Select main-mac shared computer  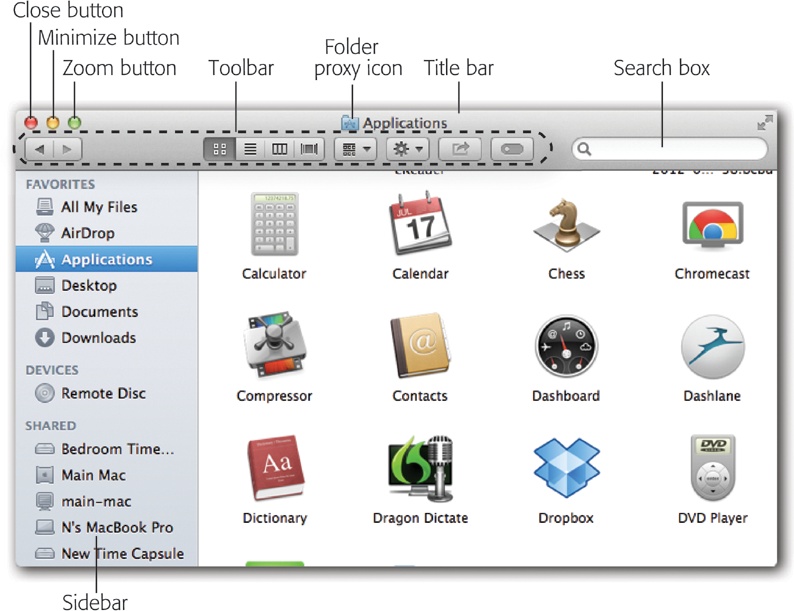[x=107, y=501]
